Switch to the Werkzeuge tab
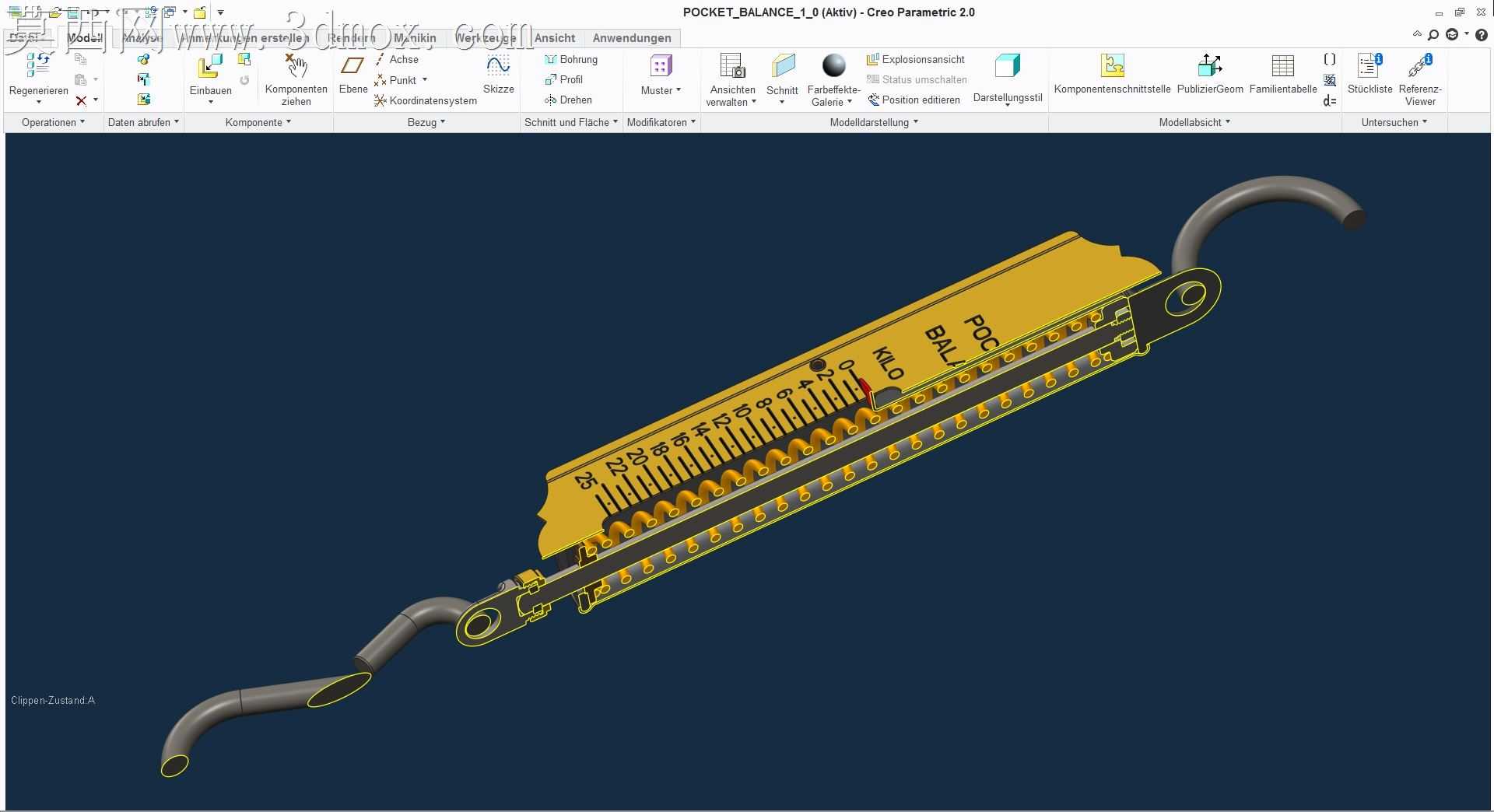This screenshot has width=1494, height=812. click(485, 38)
